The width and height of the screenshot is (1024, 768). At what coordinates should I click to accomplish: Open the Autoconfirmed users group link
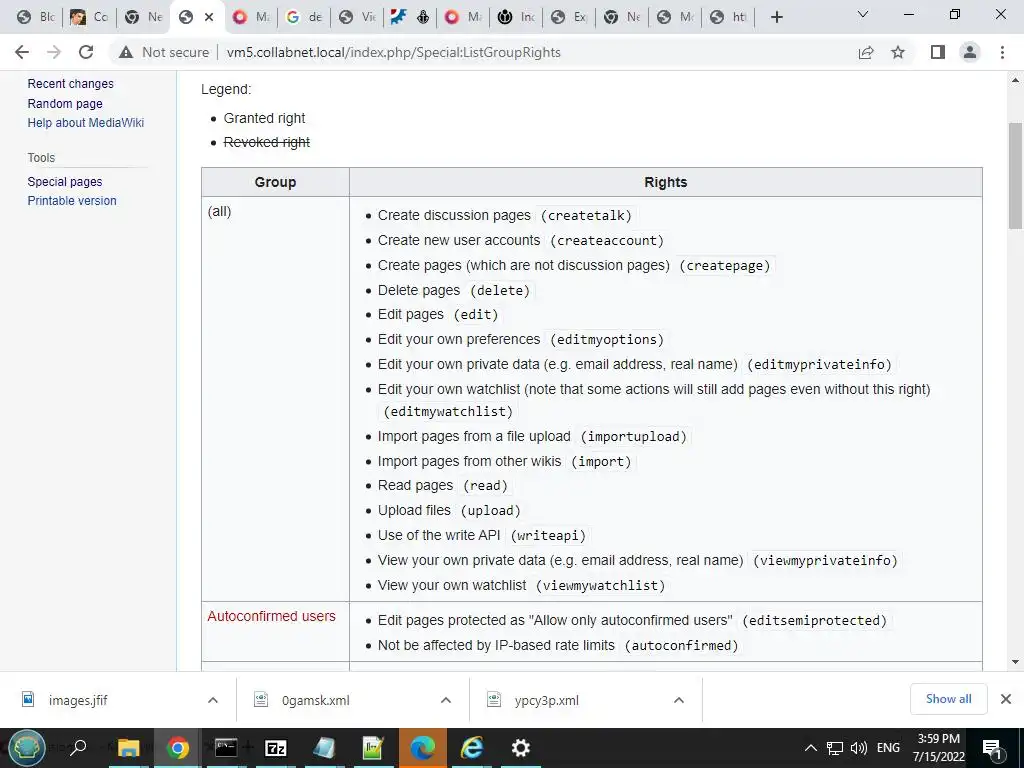[271, 616]
